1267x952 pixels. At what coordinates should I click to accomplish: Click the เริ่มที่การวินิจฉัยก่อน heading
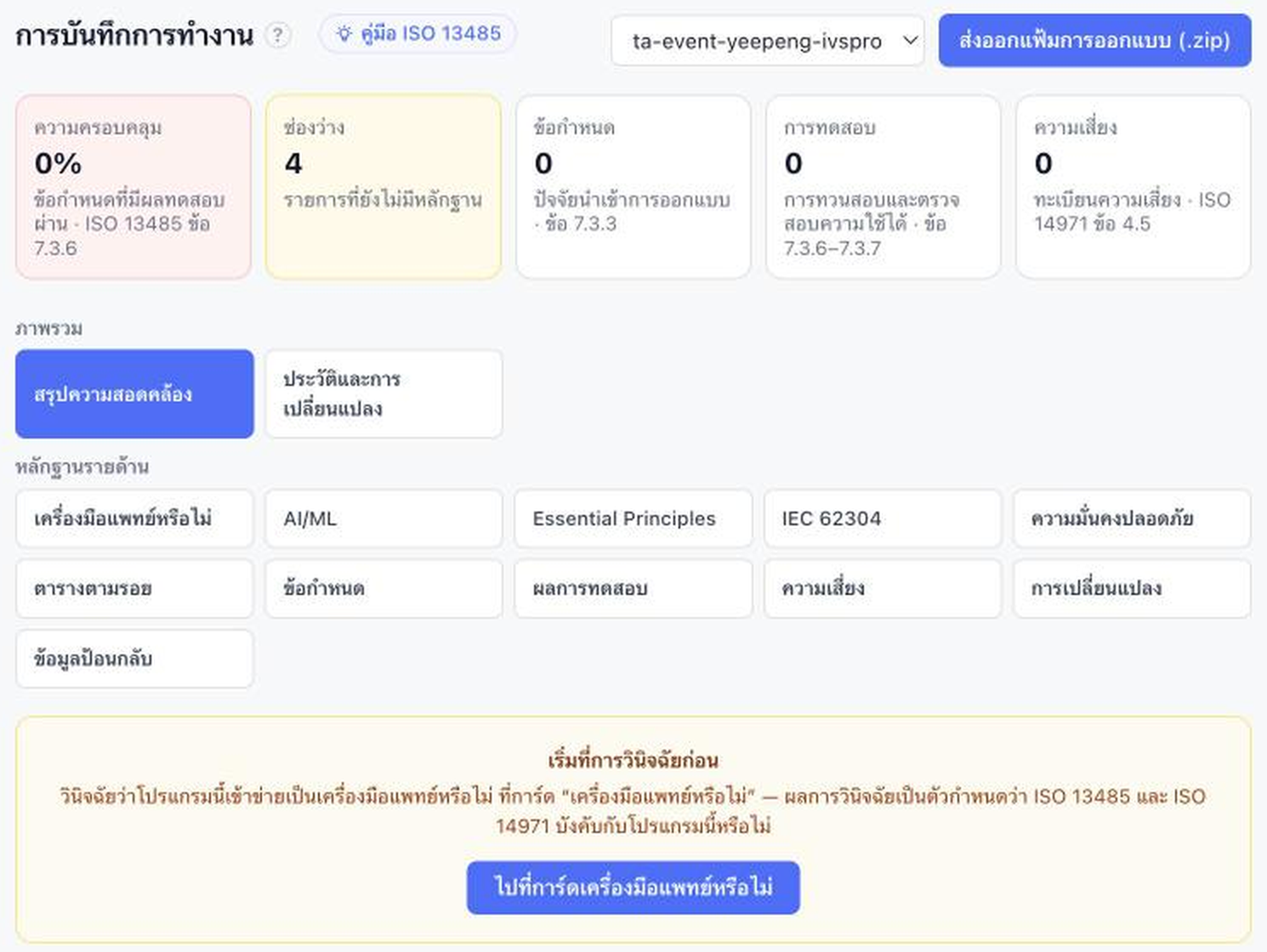[633, 760]
